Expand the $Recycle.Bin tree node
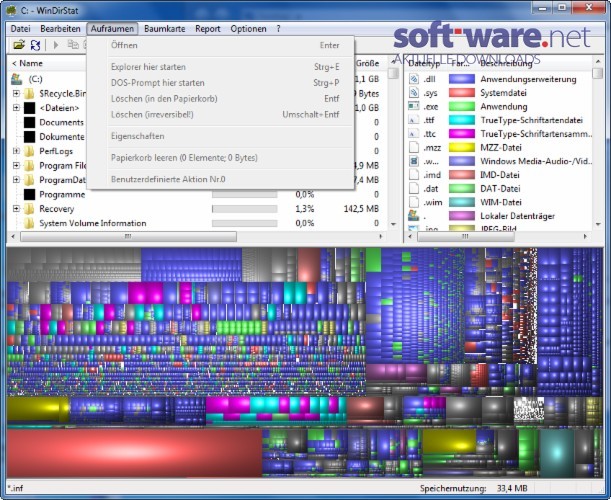611x500 pixels. point(16,94)
